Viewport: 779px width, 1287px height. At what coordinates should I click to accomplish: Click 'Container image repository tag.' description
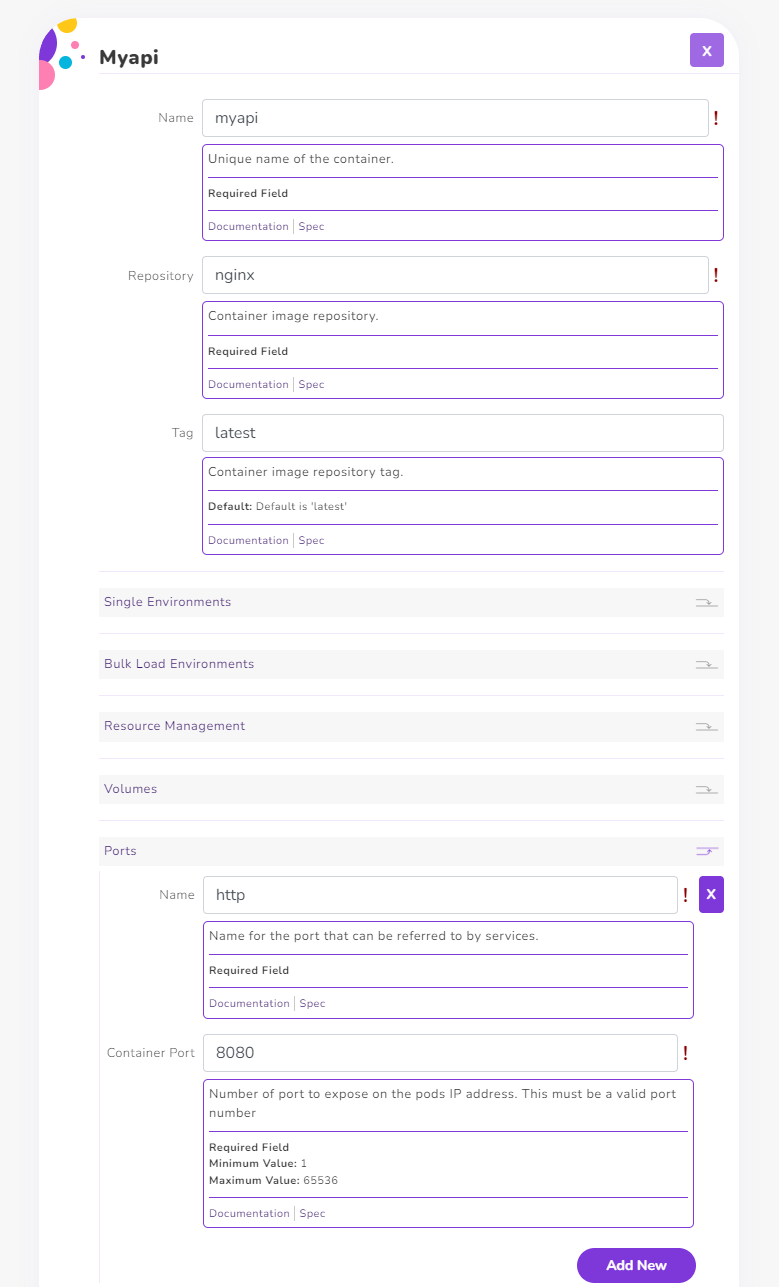[x=305, y=472]
